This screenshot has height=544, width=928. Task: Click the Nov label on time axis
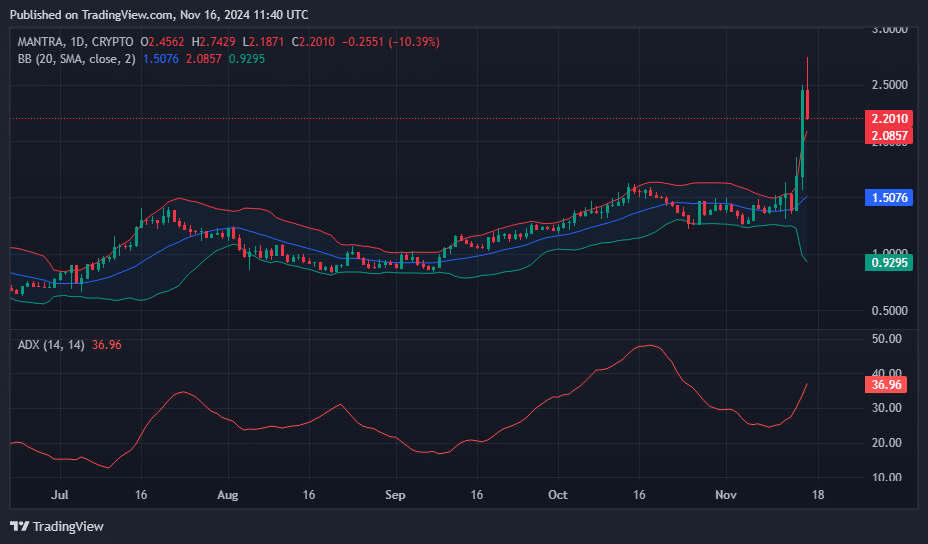[726, 495]
